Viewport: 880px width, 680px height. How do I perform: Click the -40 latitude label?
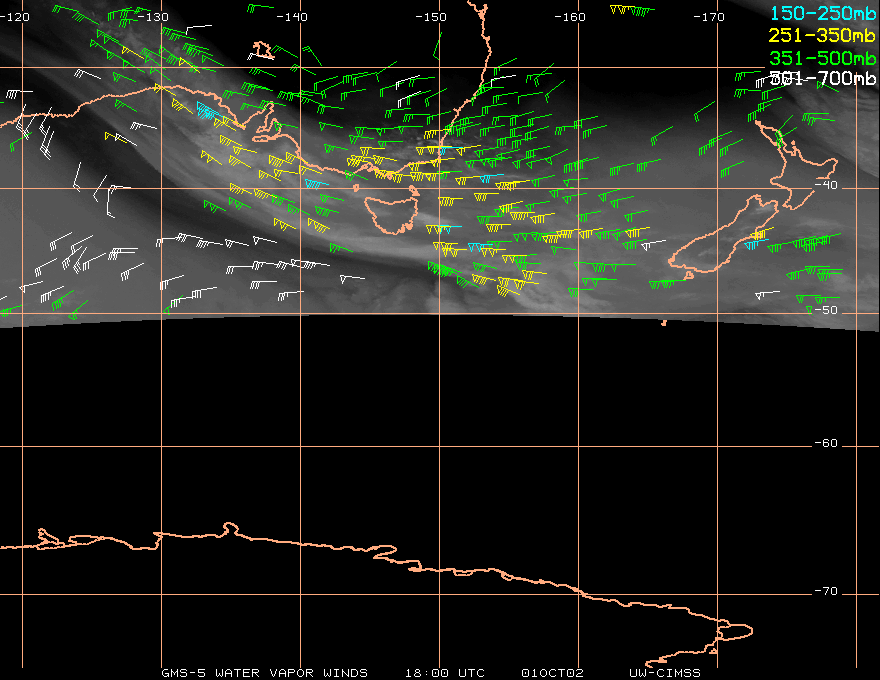click(826, 185)
